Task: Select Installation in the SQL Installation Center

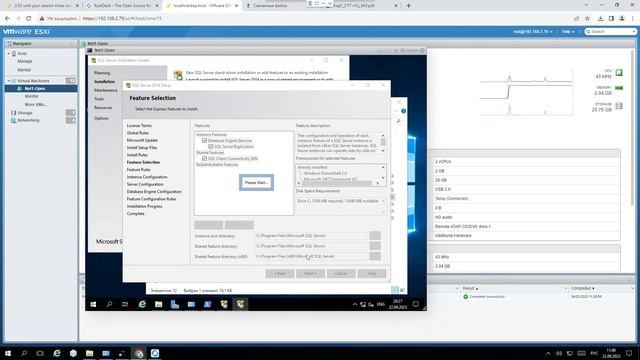Action: coord(104,82)
